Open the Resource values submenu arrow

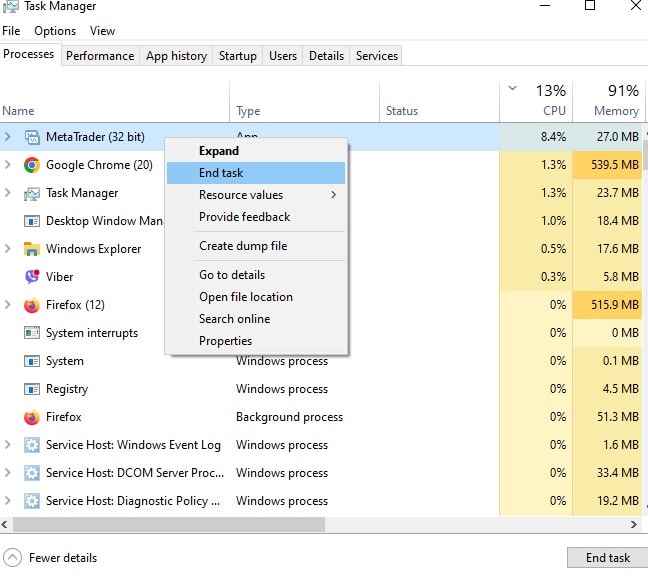[x=334, y=195]
